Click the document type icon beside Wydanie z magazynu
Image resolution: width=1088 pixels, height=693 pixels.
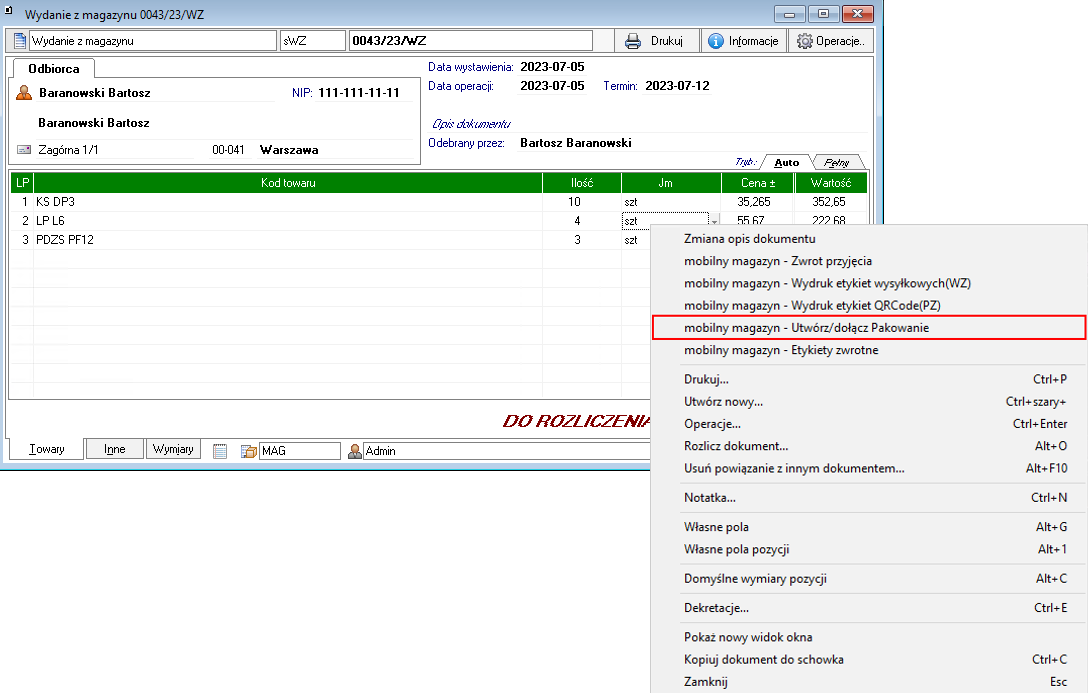click(19, 41)
